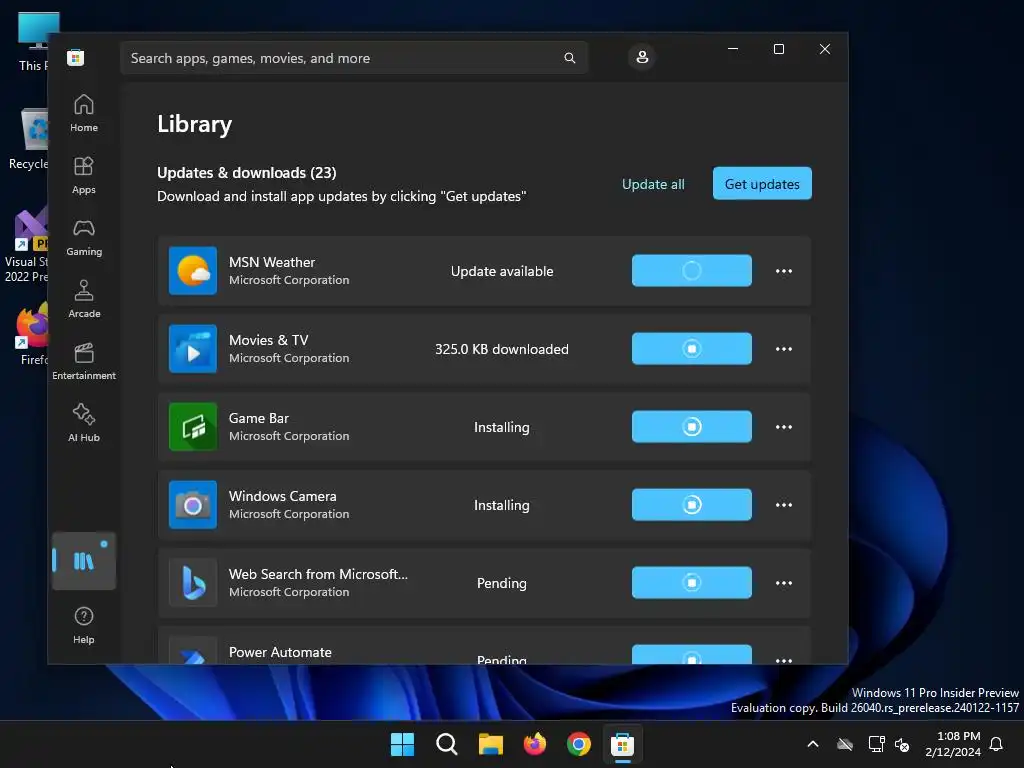The width and height of the screenshot is (1024, 768).
Task: Click the Web Search Bing app icon
Action: click(193, 583)
